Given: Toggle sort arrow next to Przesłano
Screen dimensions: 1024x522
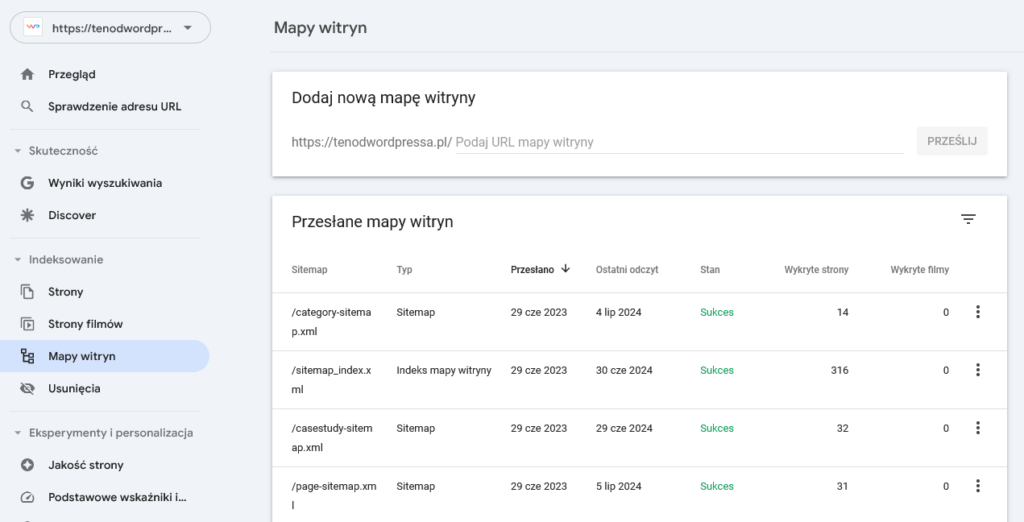Looking at the screenshot, I should coord(566,269).
